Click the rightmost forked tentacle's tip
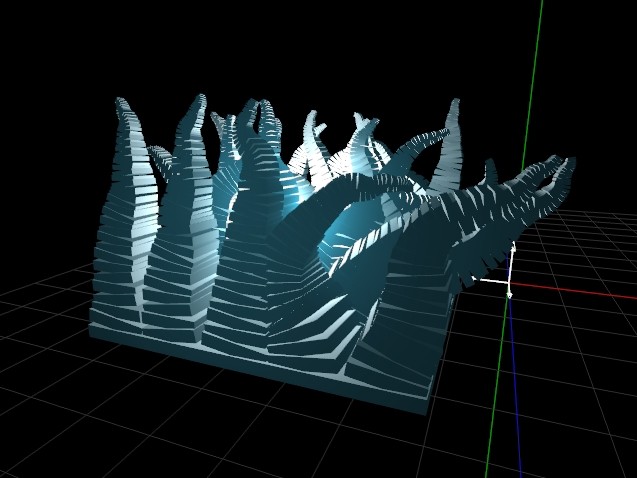This screenshot has width=637, height=478. point(571,162)
